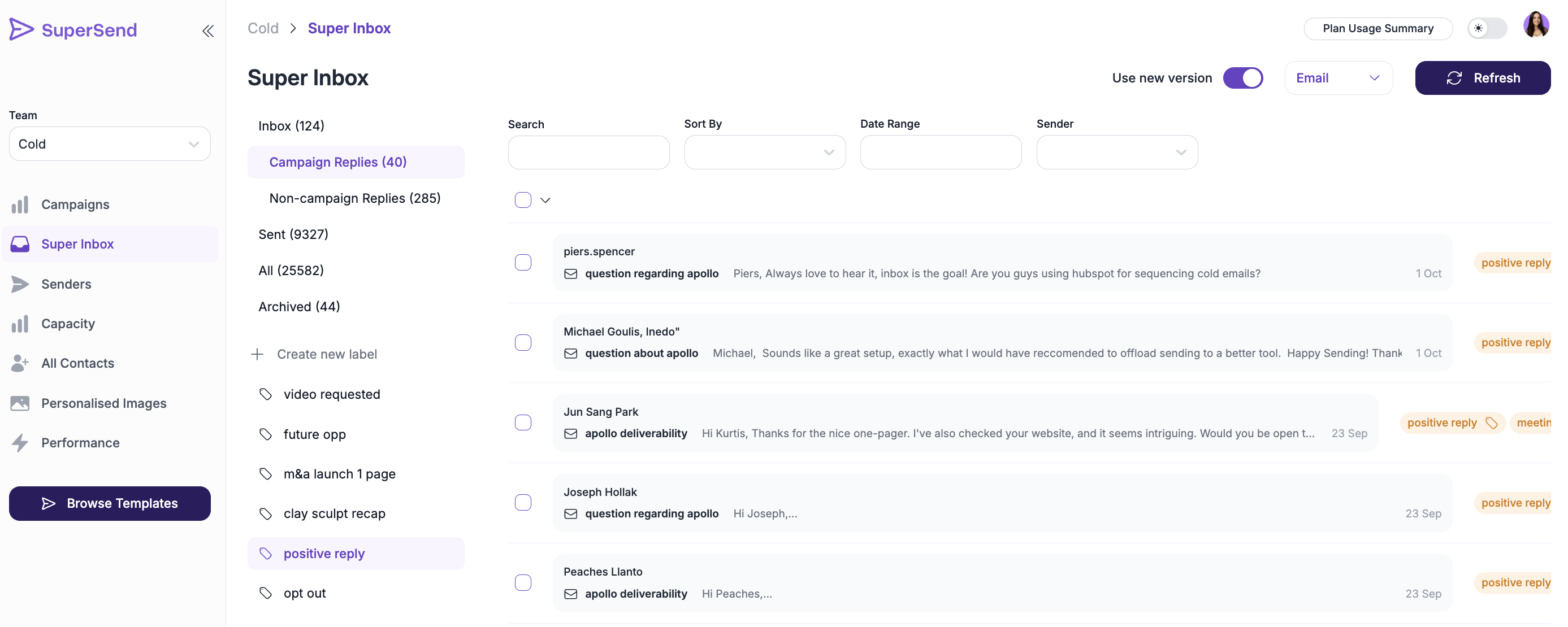This screenshot has height=627, width=1568.
Task: Go to Senders page in sidebar
Action: pos(66,284)
